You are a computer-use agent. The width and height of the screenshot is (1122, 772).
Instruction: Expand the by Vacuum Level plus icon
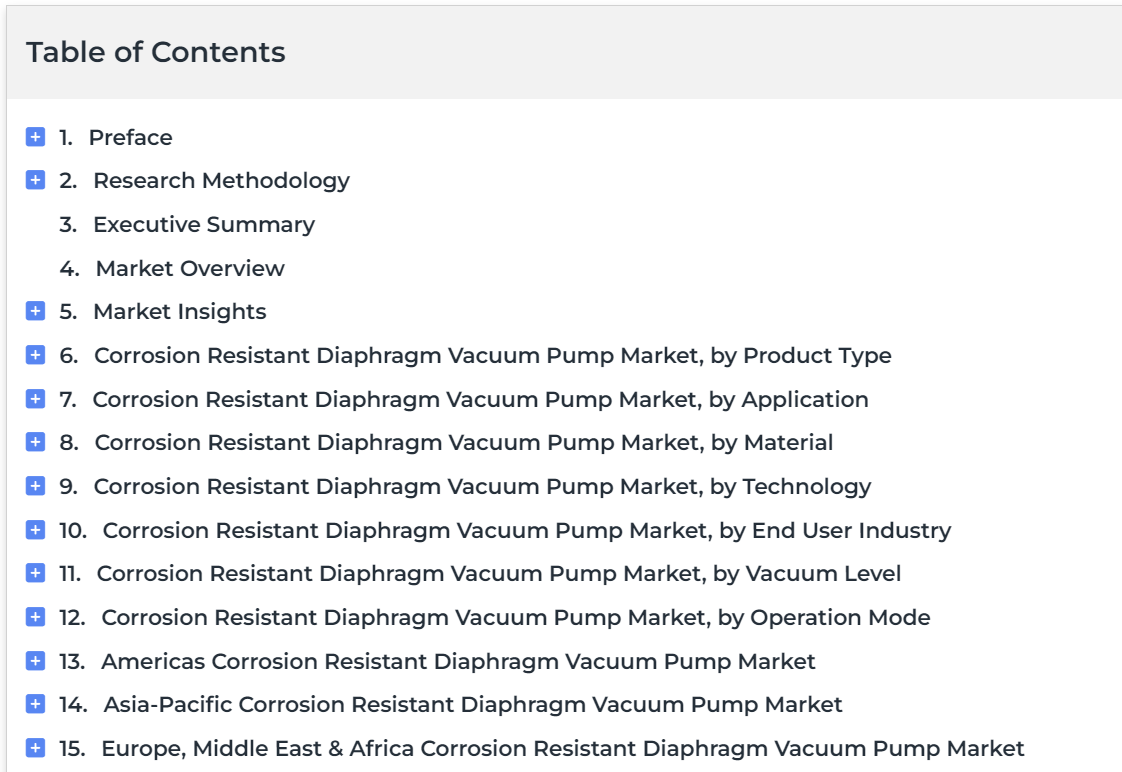(x=35, y=573)
